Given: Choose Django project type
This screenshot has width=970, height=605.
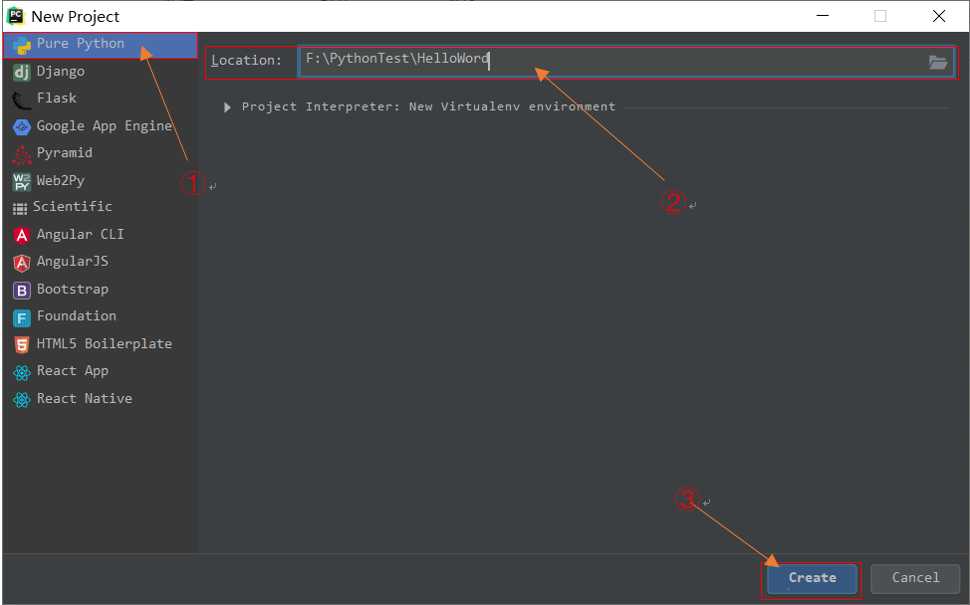Looking at the screenshot, I should click(100, 72).
